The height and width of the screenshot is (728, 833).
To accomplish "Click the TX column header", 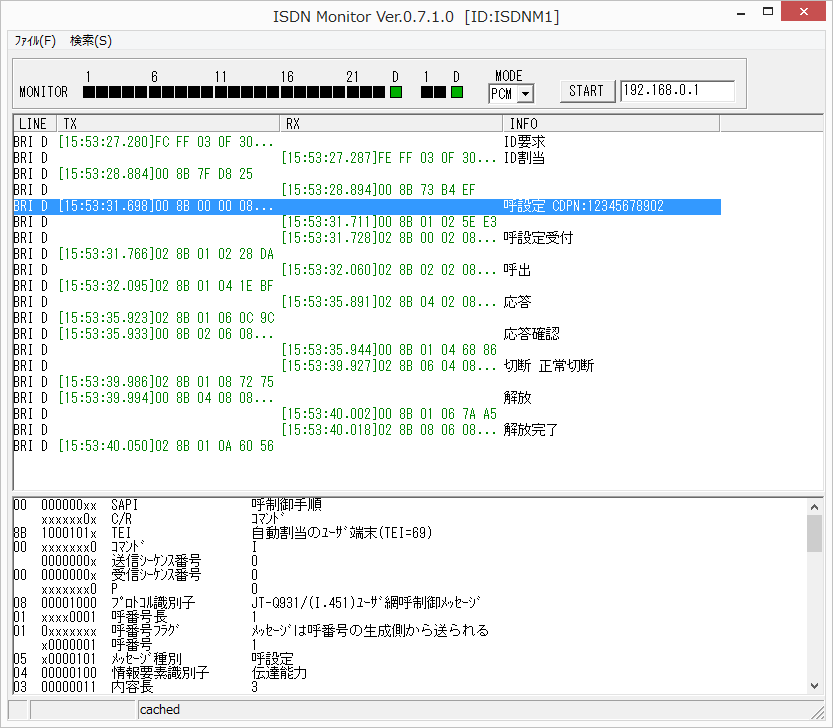I will (168, 124).
